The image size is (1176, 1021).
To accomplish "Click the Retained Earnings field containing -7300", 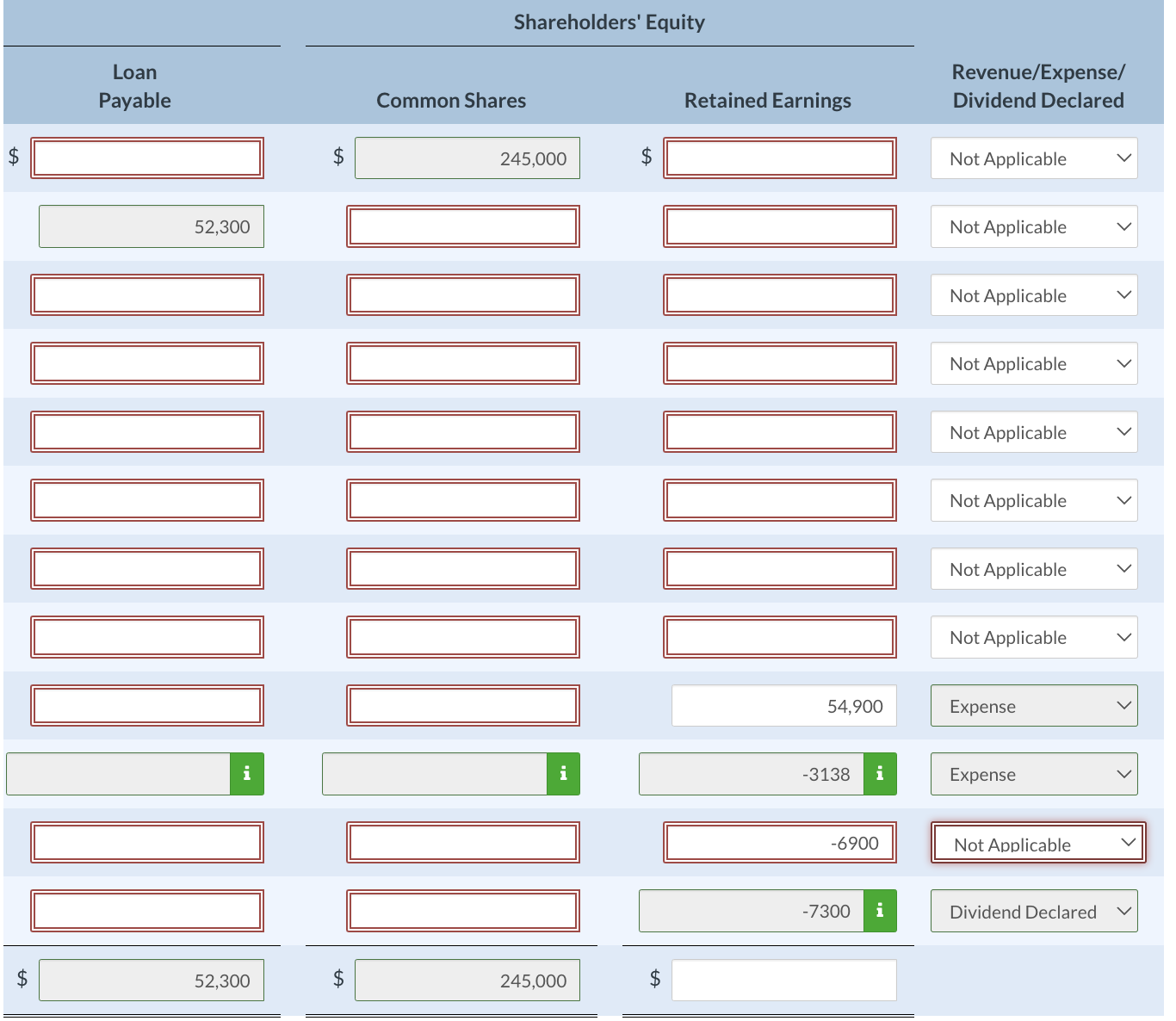I will point(752,911).
